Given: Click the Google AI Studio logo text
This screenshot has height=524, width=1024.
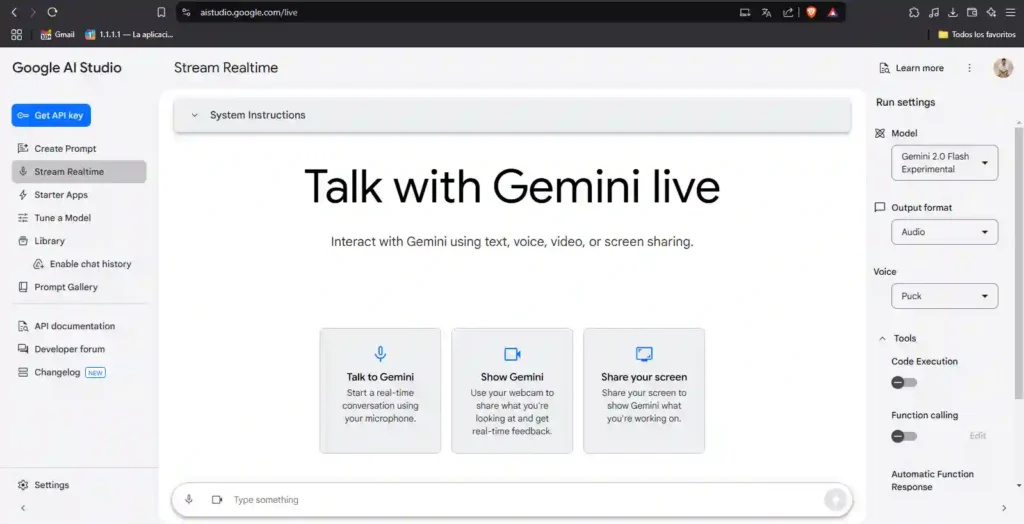Looking at the screenshot, I should (x=67, y=68).
